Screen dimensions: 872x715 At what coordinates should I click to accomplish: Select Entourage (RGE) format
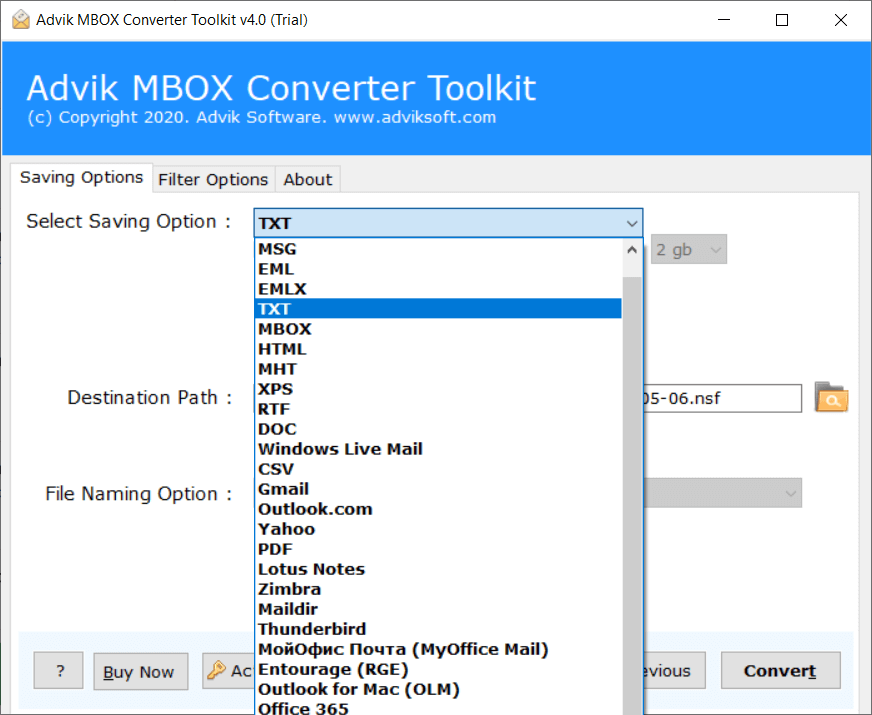point(438,669)
